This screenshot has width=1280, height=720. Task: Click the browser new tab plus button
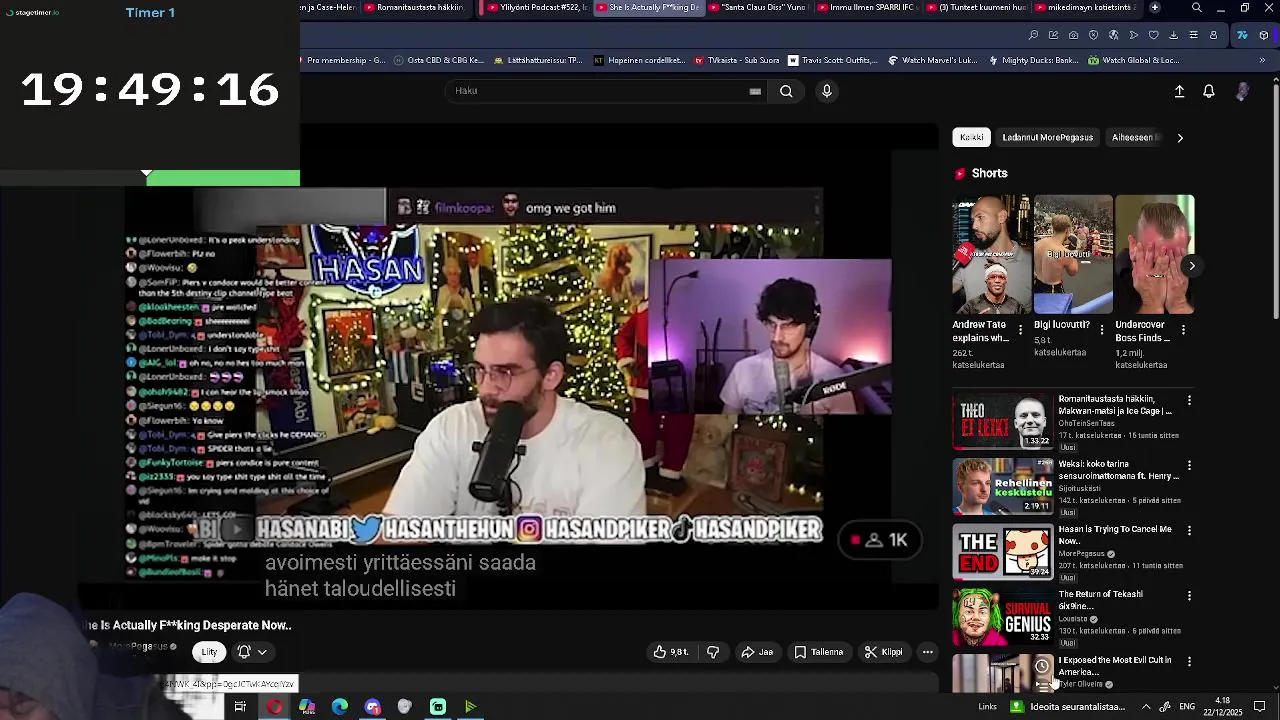1155,8
